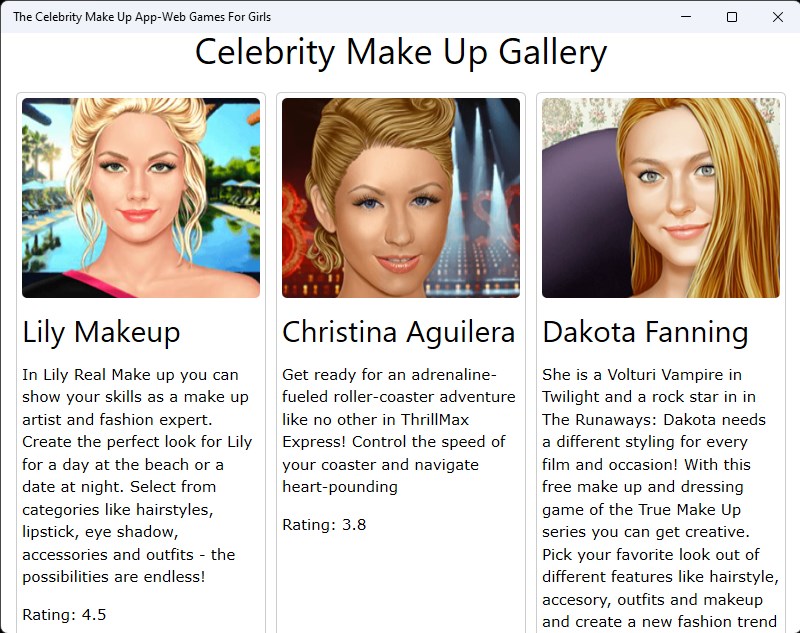Select the Rating: 4.5 text
The image size is (800, 633).
click(64, 615)
